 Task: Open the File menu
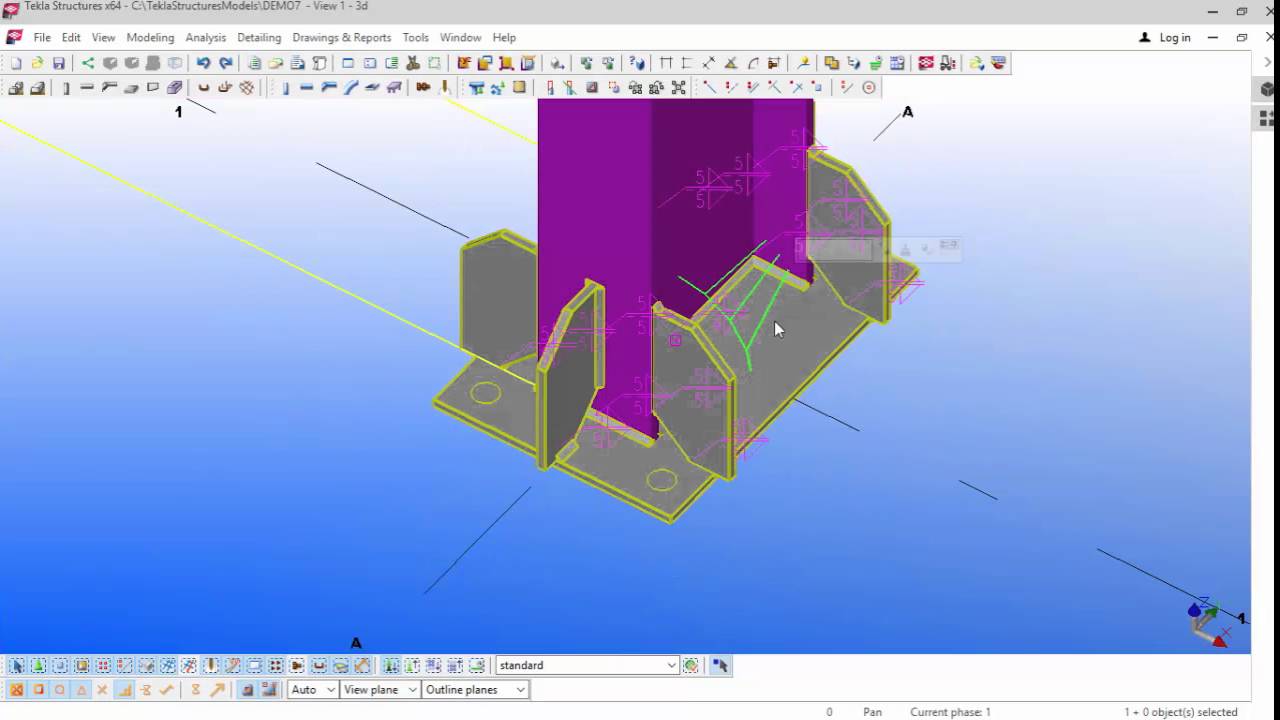[42, 38]
